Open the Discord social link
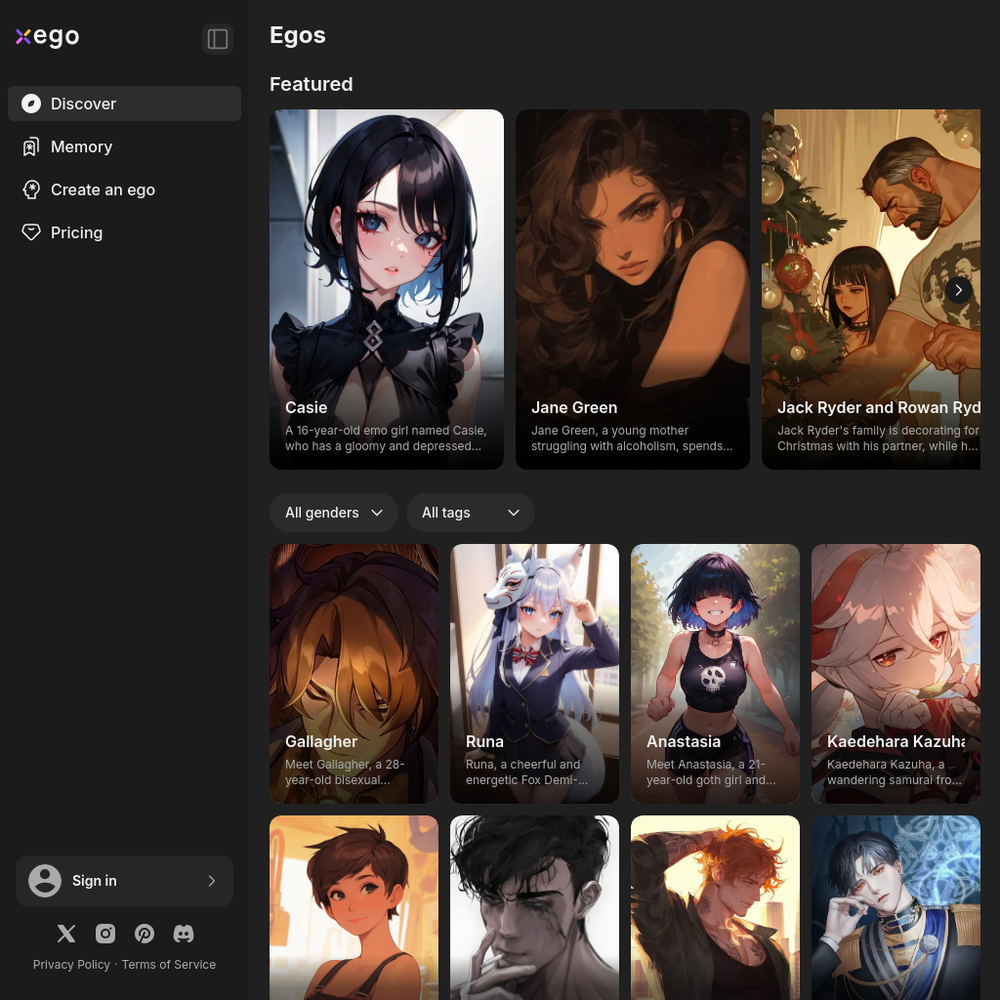 184,934
